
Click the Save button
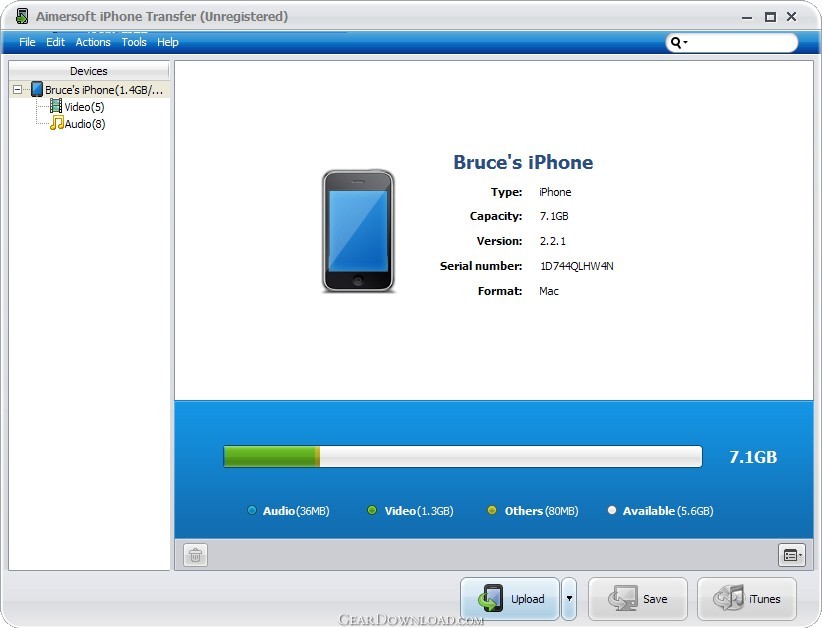click(637, 599)
